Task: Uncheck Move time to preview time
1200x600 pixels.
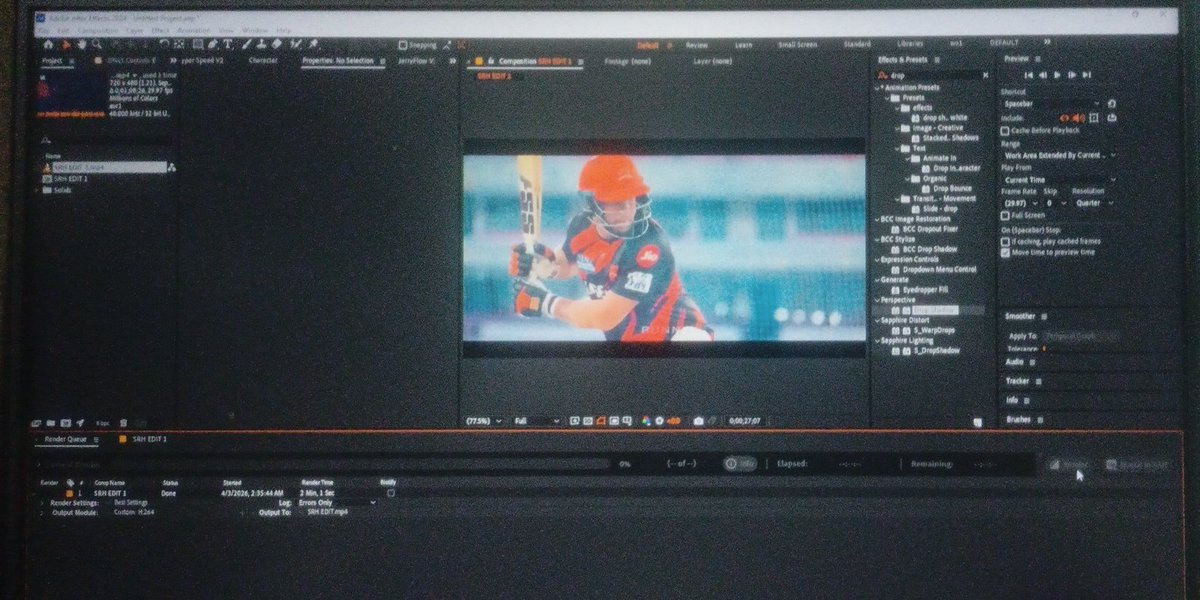Action: (1005, 253)
